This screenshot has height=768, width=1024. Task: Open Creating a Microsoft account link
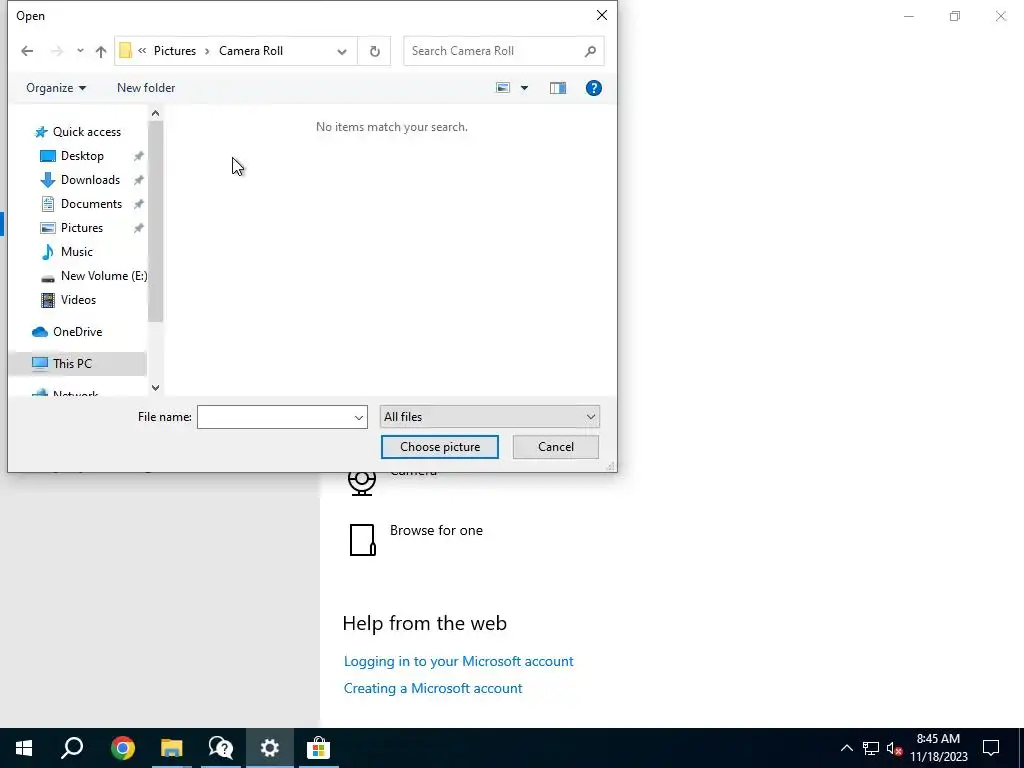click(x=433, y=688)
